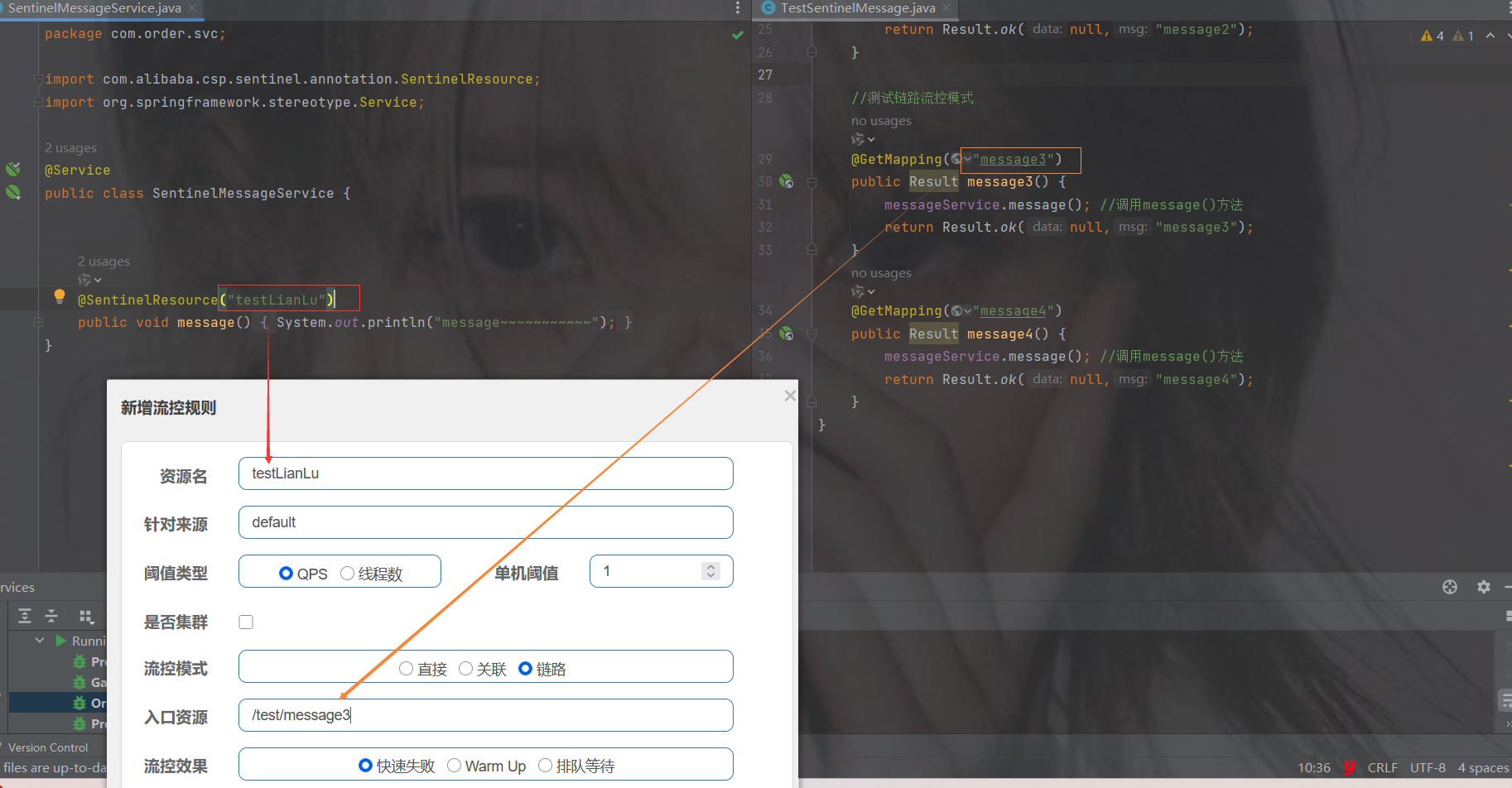Fold message3 method at line 30
1512x788 pixels.
811,182
